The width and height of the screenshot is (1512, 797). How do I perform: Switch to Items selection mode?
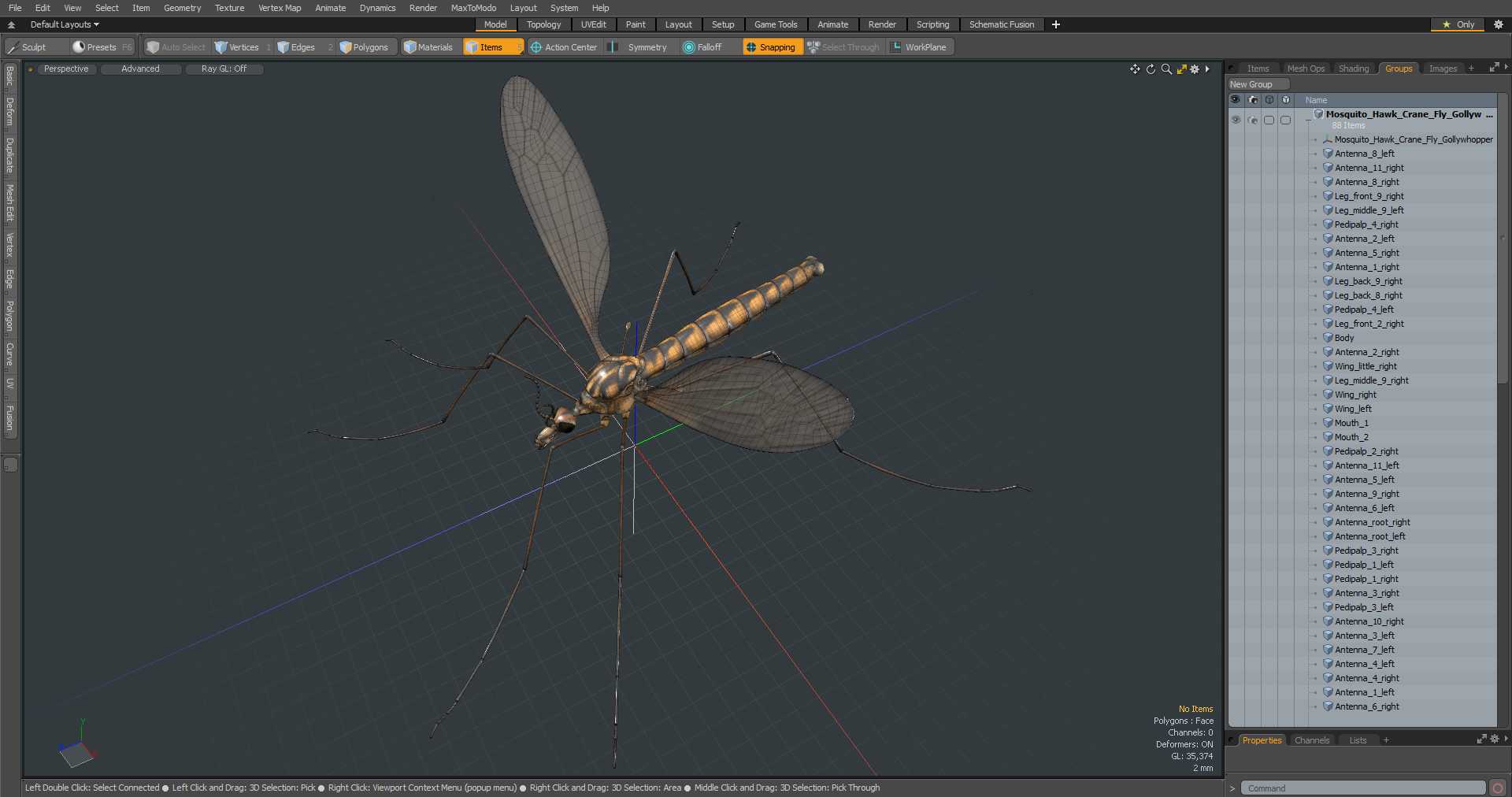pos(493,47)
